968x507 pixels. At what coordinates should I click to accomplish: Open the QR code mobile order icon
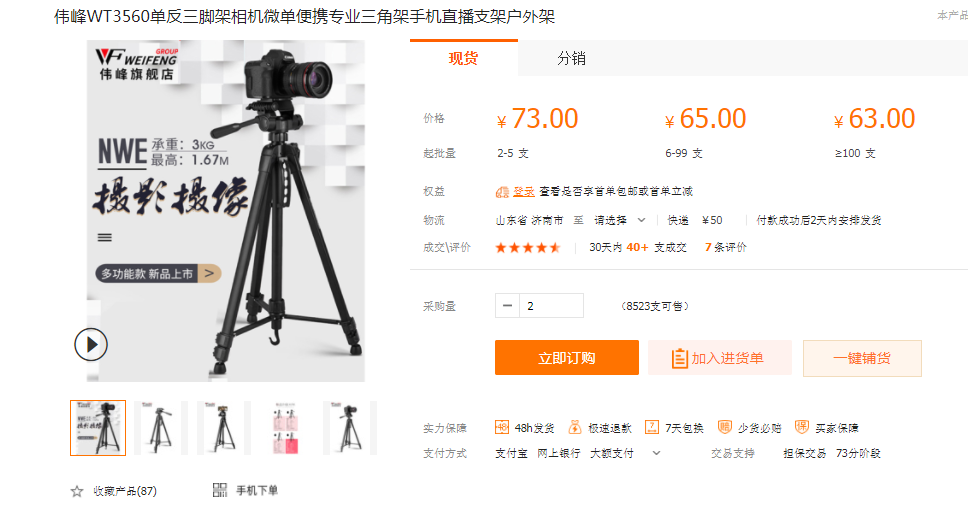pos(220,490)
